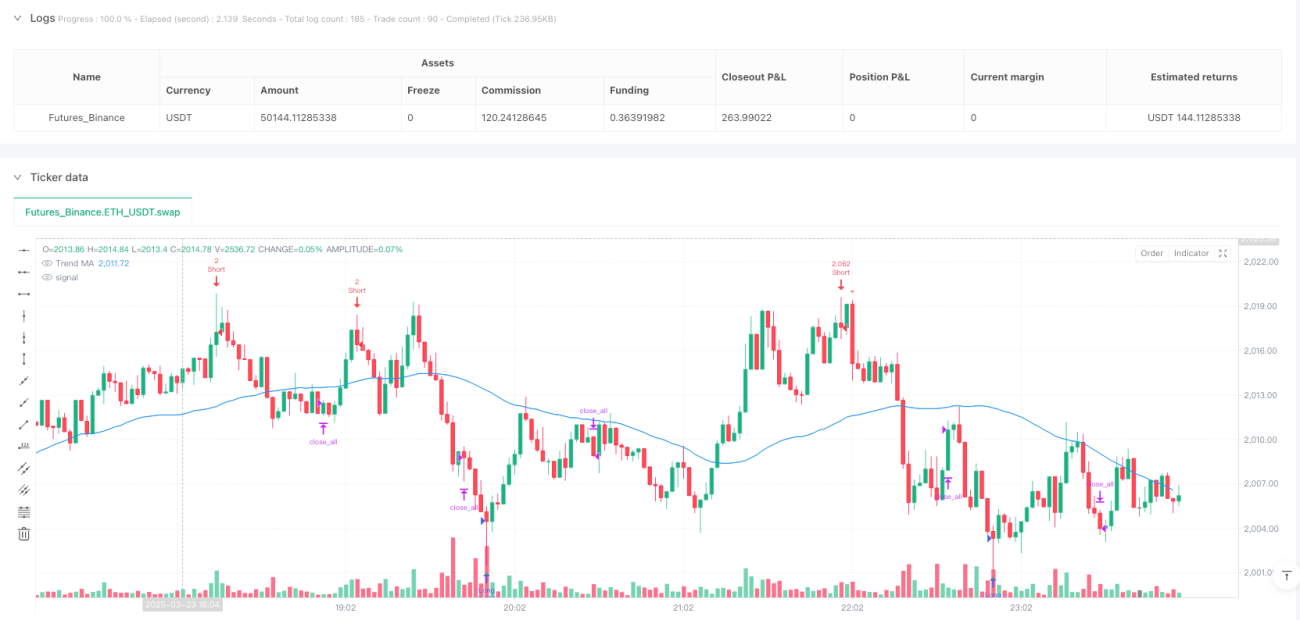
Task: Click the Estimated returns column header
Action: tap(1194, 77)
